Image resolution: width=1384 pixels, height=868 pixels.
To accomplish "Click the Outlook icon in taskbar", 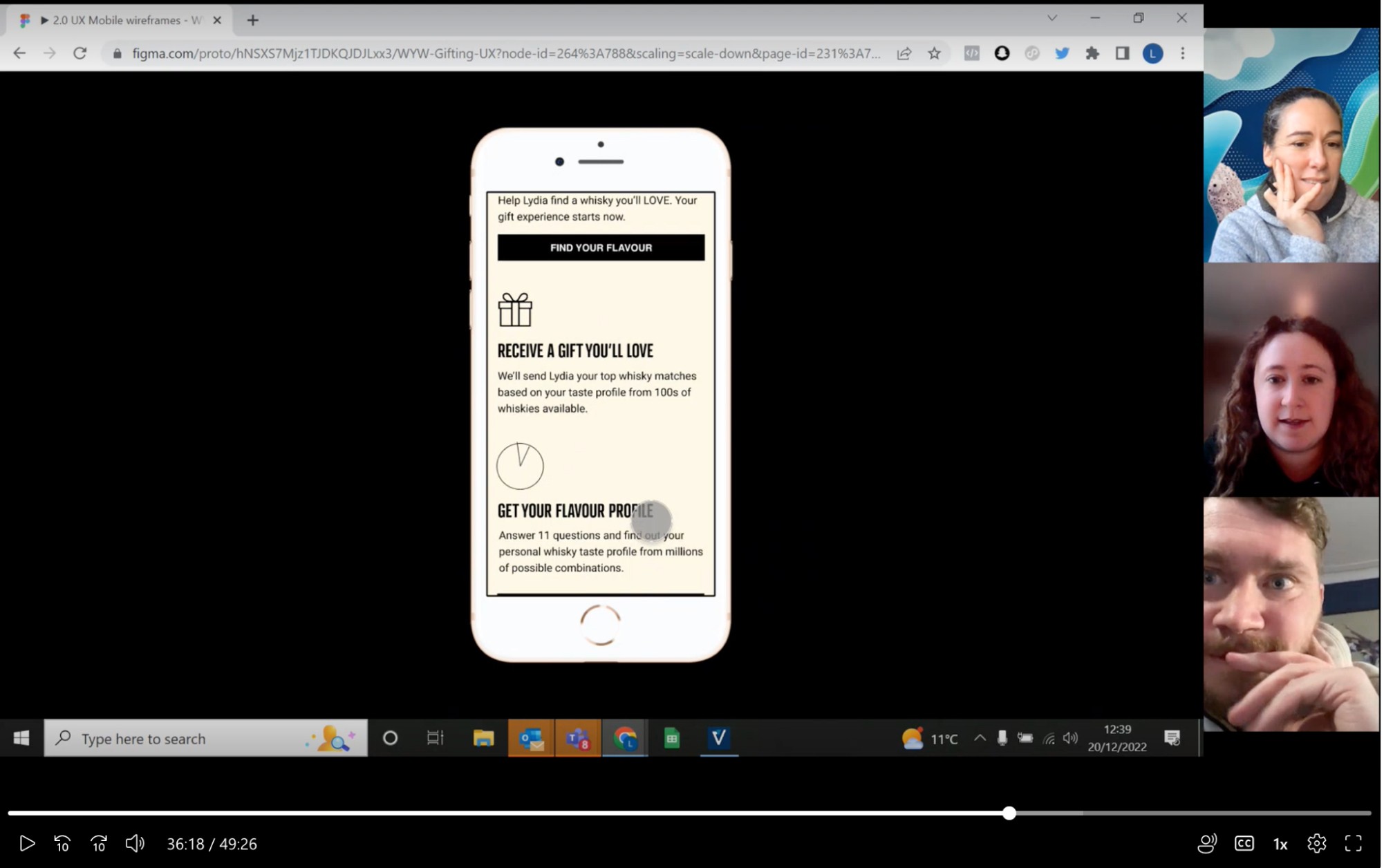I will tap(531, 739).
